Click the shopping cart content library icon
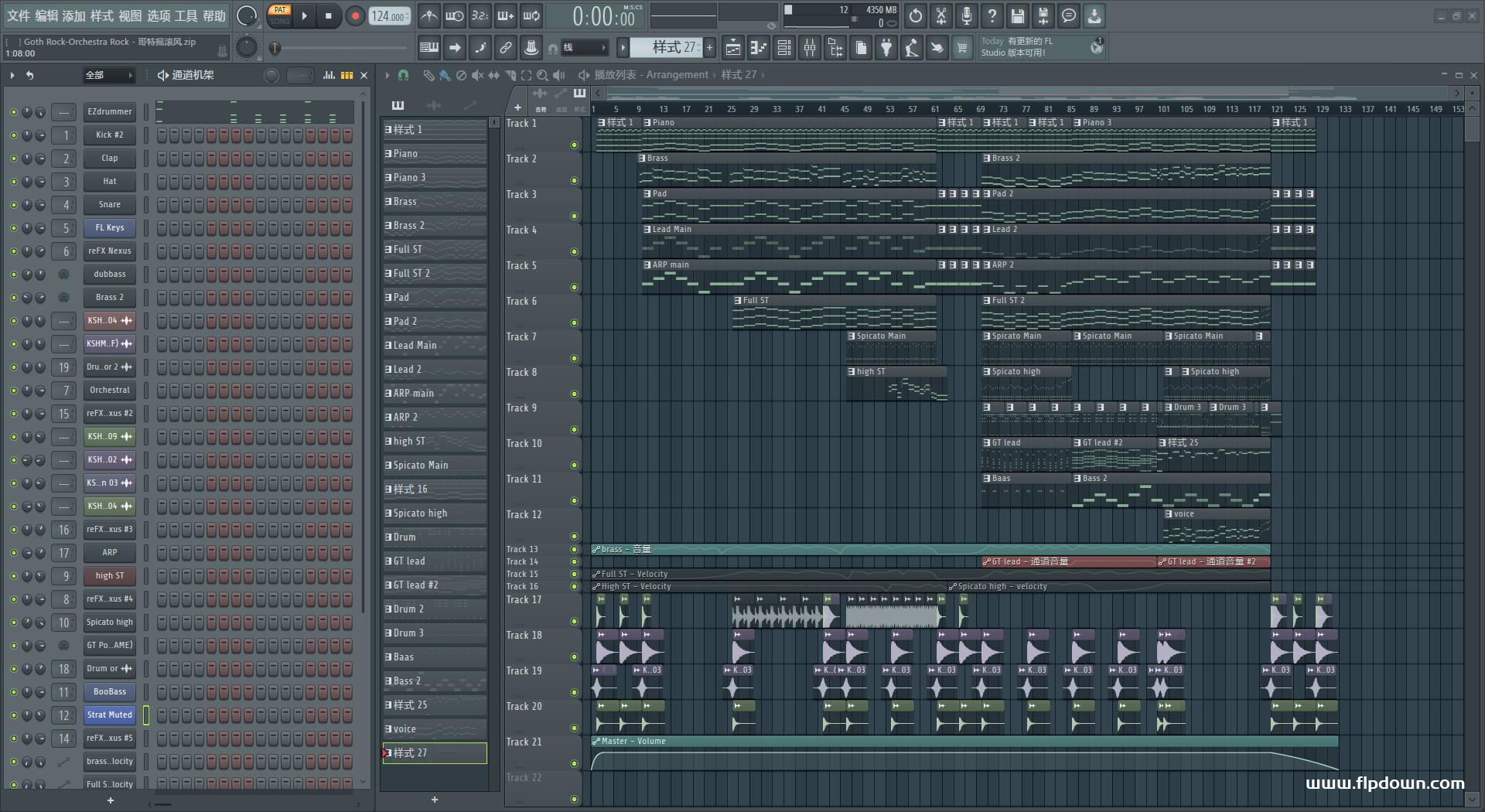1485x812 pixels. [x=962, y=48]
